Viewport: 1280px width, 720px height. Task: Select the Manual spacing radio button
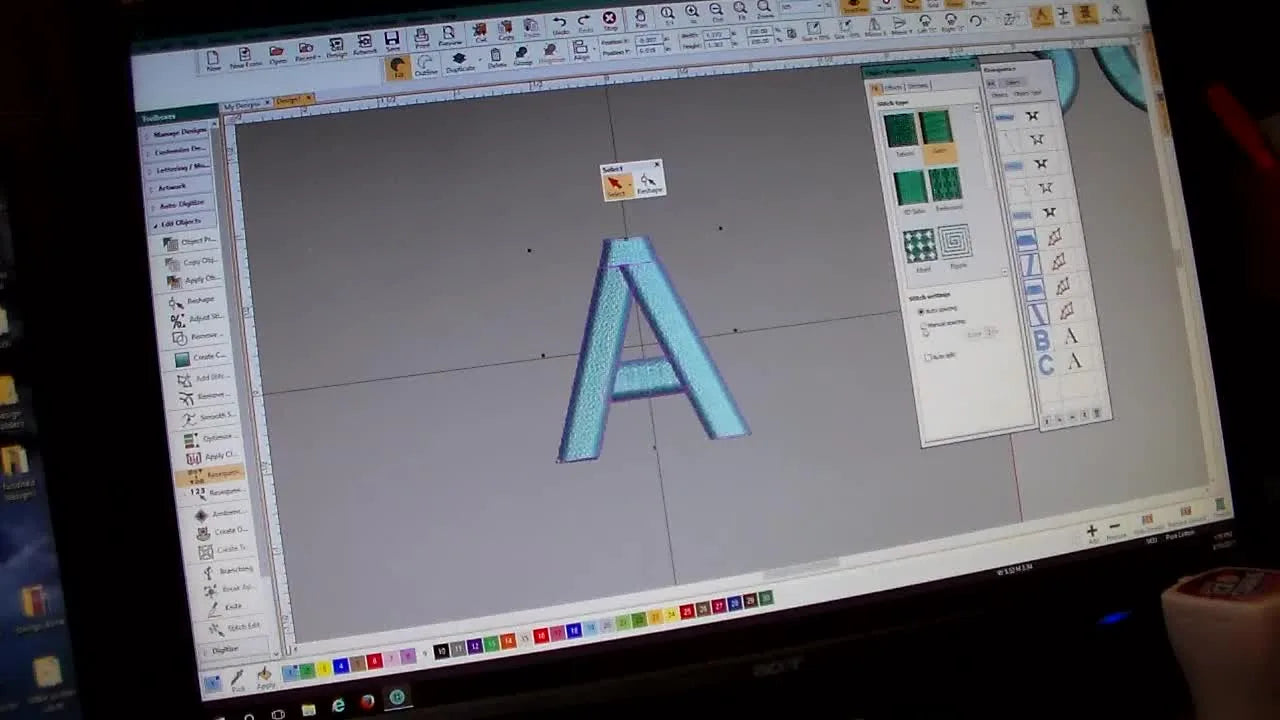click(x=924, y=327)
